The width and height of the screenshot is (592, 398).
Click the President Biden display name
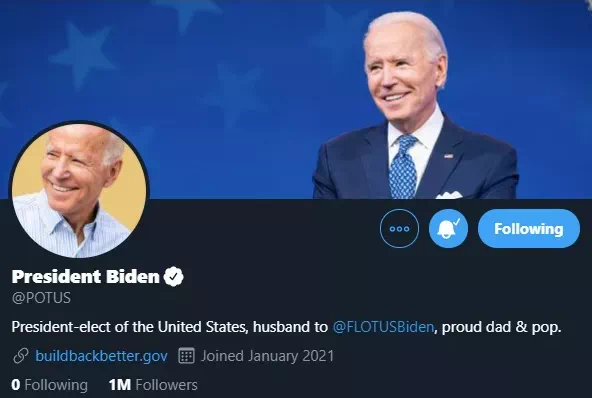86,276
